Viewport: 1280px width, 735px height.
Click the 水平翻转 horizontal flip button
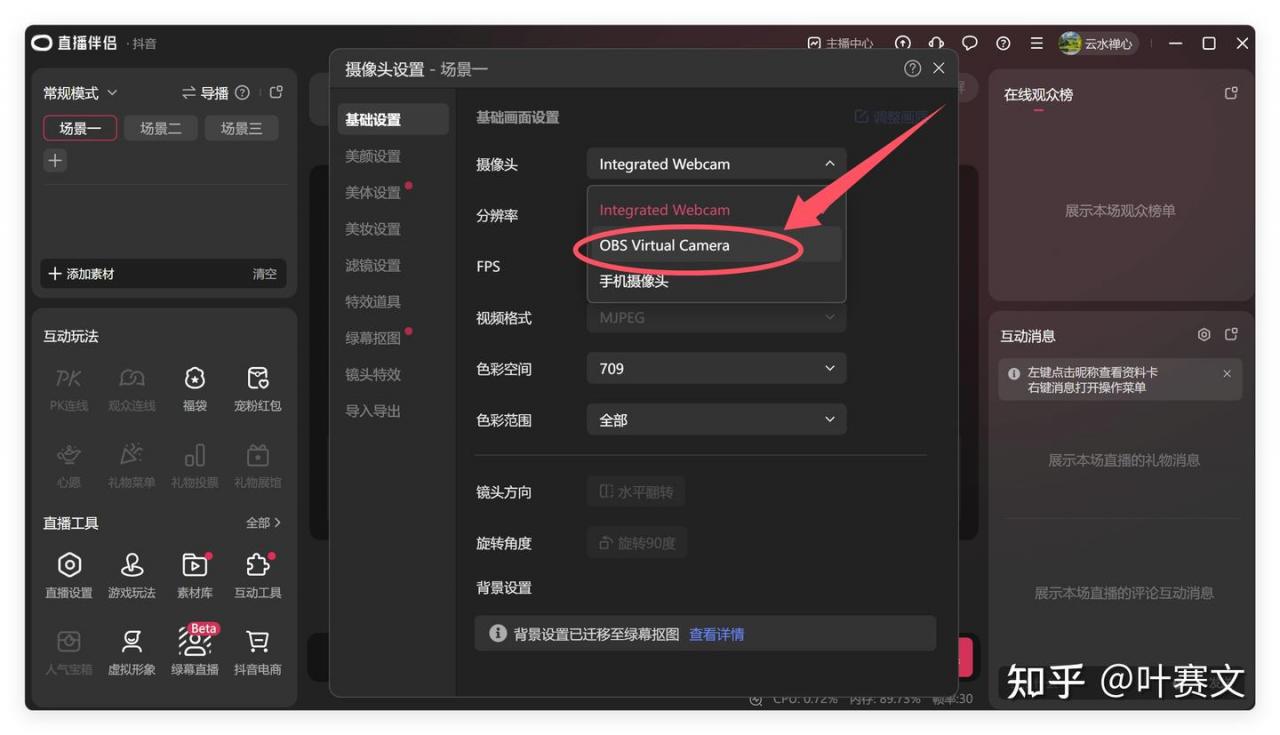636,492
